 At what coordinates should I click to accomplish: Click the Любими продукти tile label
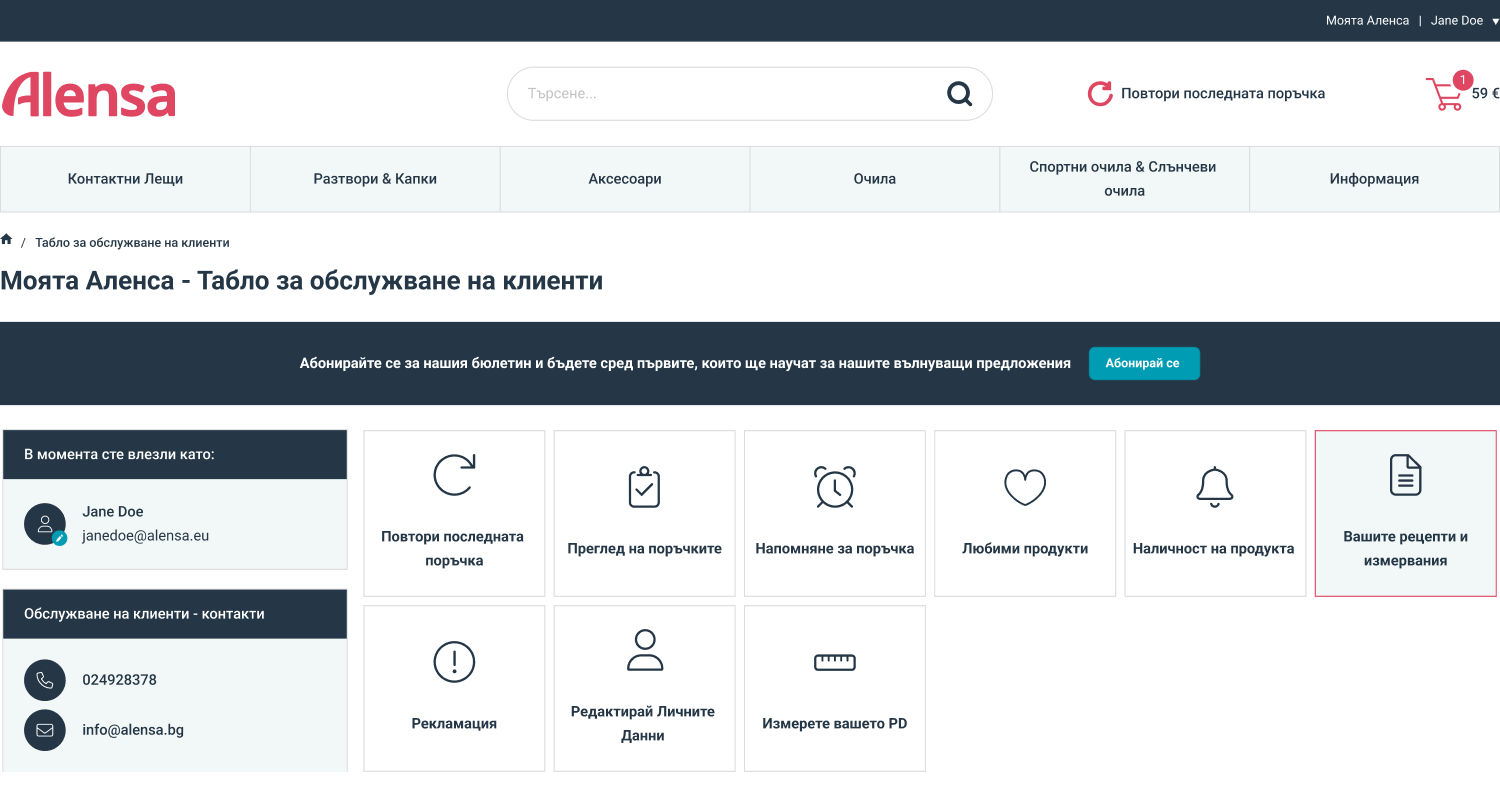(1025, 548)
